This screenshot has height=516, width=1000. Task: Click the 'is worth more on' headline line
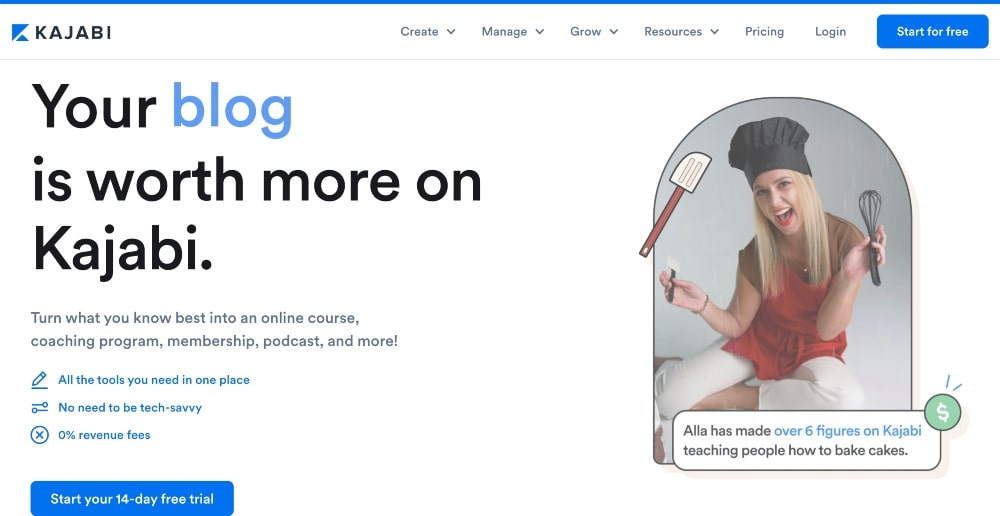[256, 181]
